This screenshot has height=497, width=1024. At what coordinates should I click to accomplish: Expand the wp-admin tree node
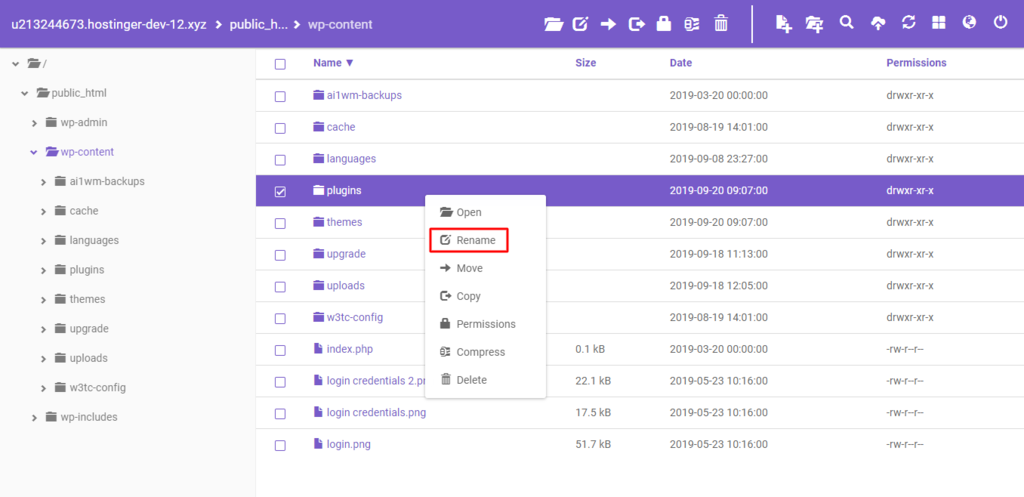pos(33,123)
